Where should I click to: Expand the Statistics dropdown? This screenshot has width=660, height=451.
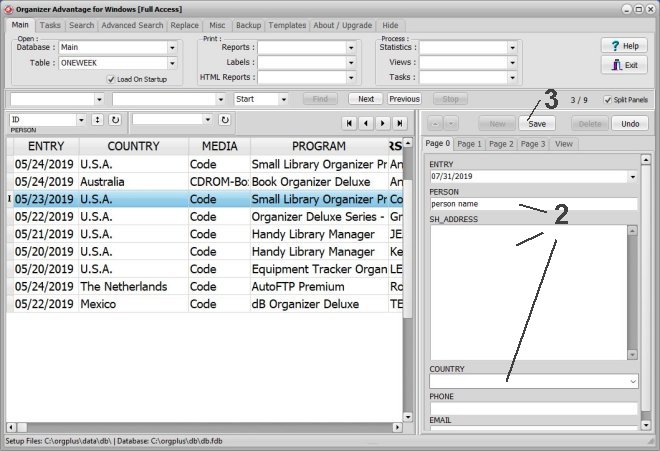[x=512, y=48]
